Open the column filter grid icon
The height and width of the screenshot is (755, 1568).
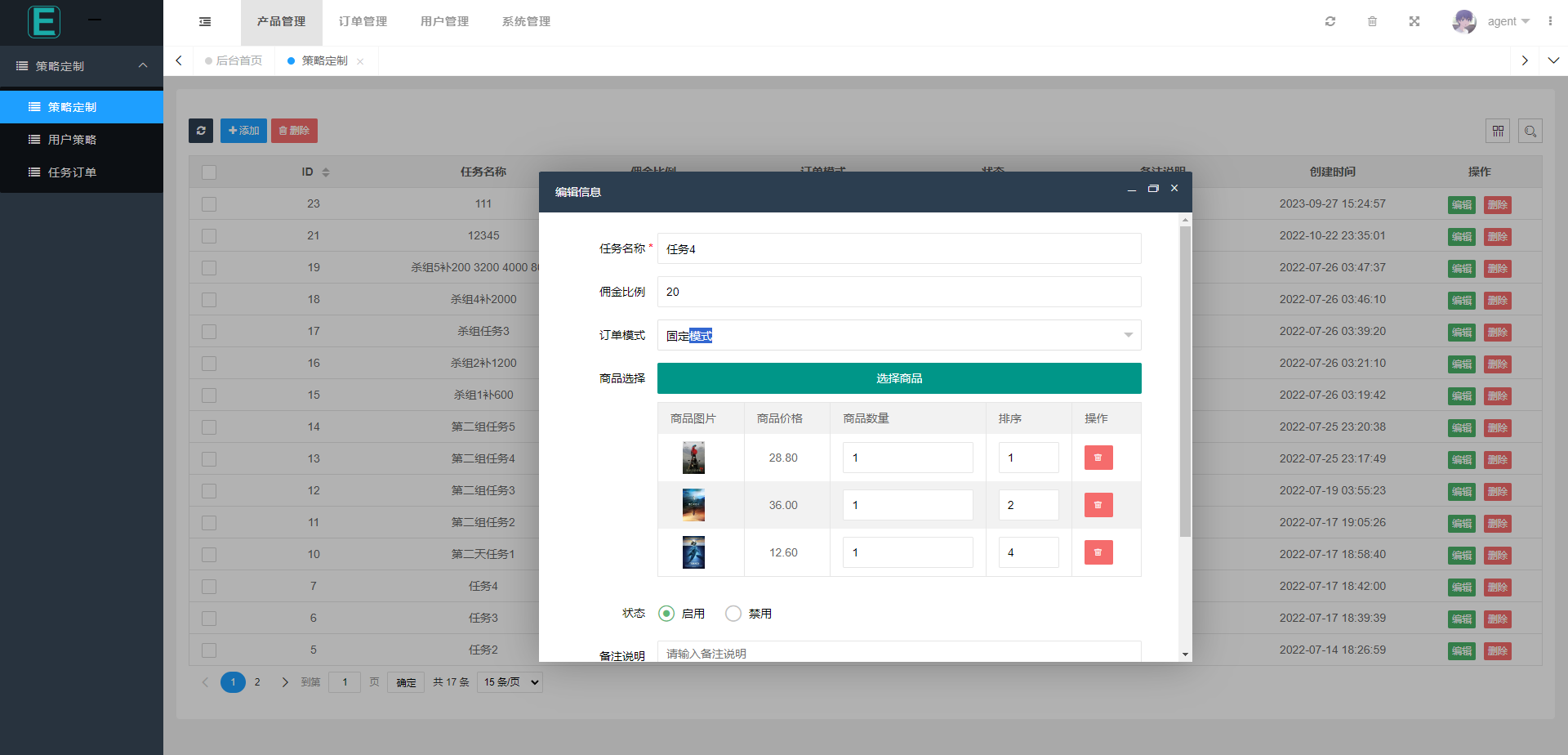pos(1497,131)
